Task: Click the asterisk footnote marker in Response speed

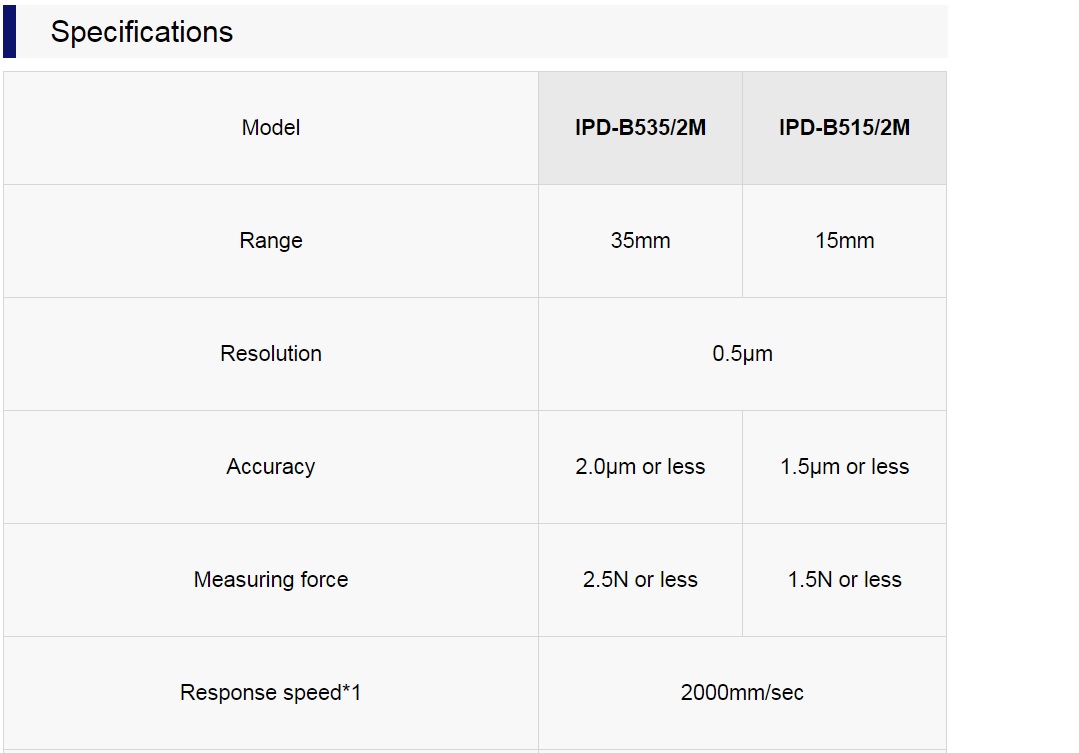Action: click(x=346, y=689)
